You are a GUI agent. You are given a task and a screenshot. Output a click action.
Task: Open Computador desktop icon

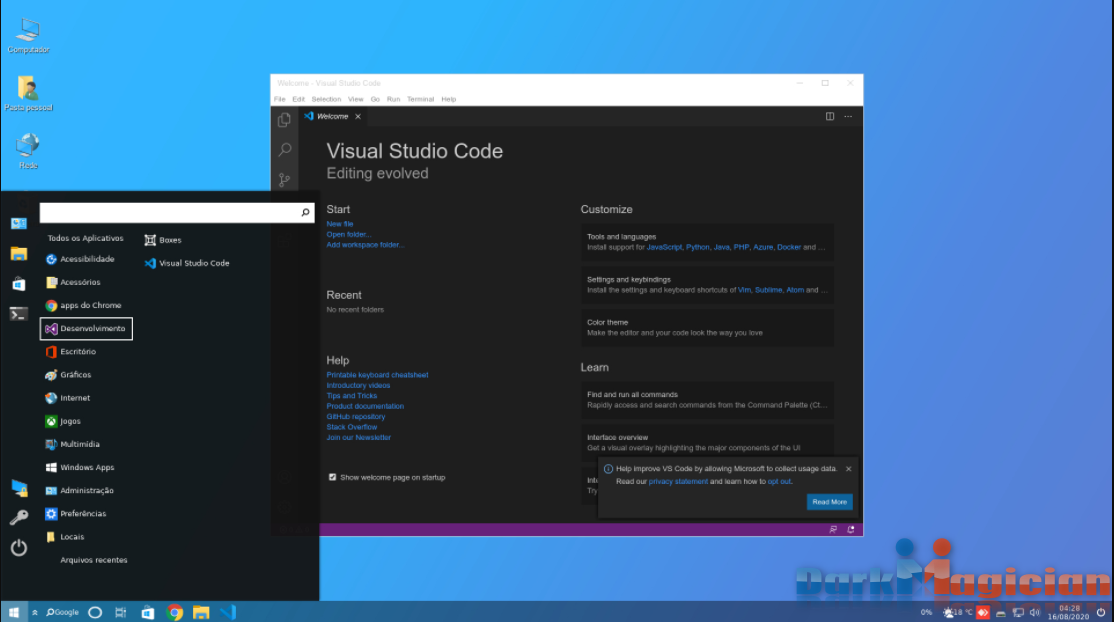point(28,36)
